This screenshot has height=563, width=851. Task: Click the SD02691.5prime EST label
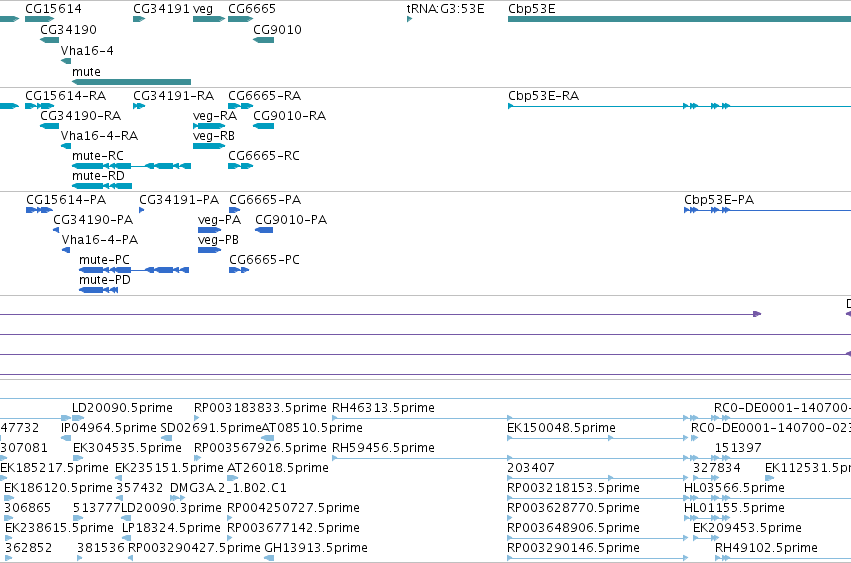(211, 428)
